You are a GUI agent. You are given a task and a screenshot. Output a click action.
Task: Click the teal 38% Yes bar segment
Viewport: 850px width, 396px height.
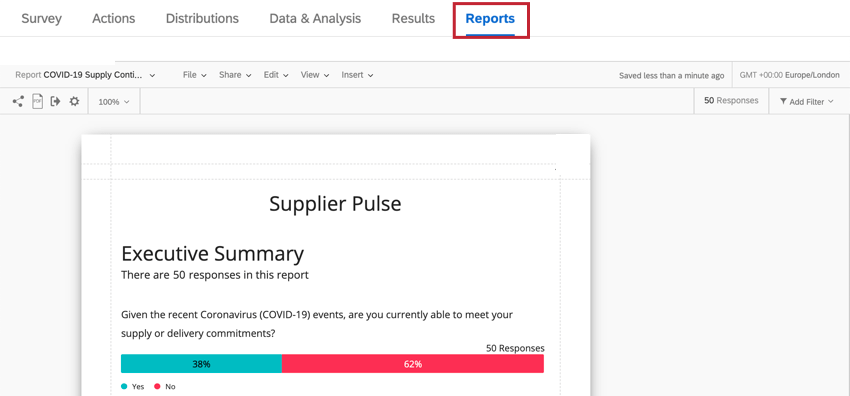[201, 364]
